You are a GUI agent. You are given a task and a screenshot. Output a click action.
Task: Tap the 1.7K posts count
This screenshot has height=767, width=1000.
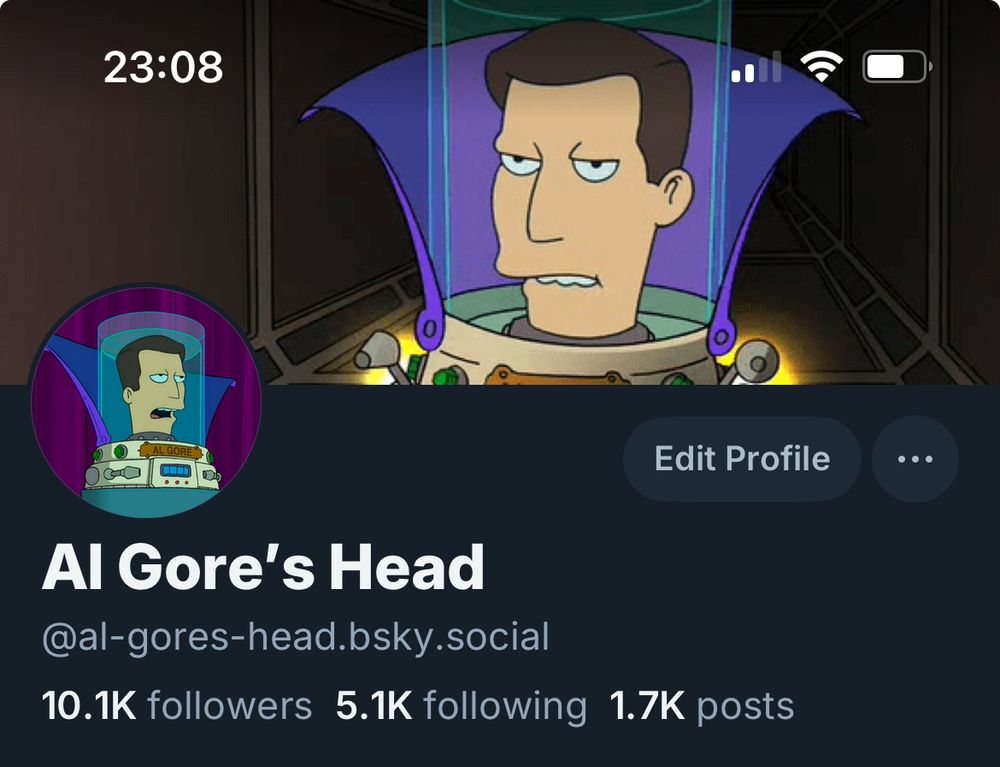pos(702,706)
